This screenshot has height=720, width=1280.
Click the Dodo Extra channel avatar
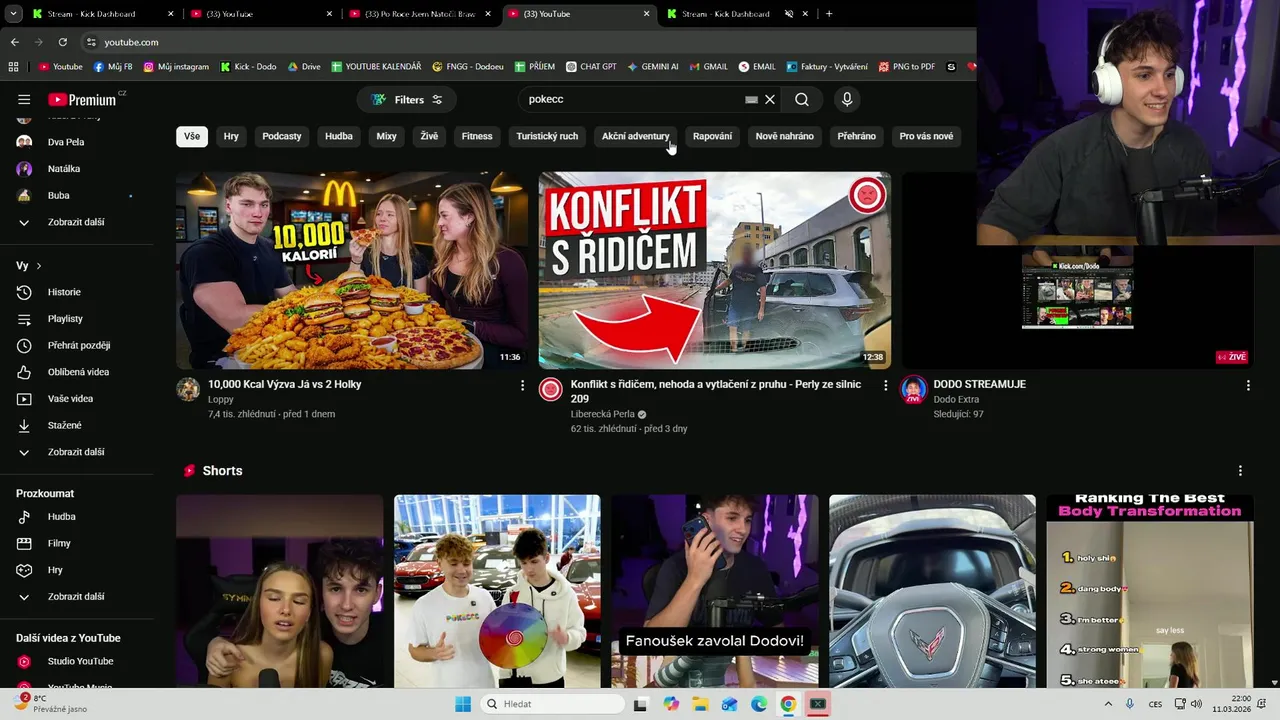coord(913,389)
